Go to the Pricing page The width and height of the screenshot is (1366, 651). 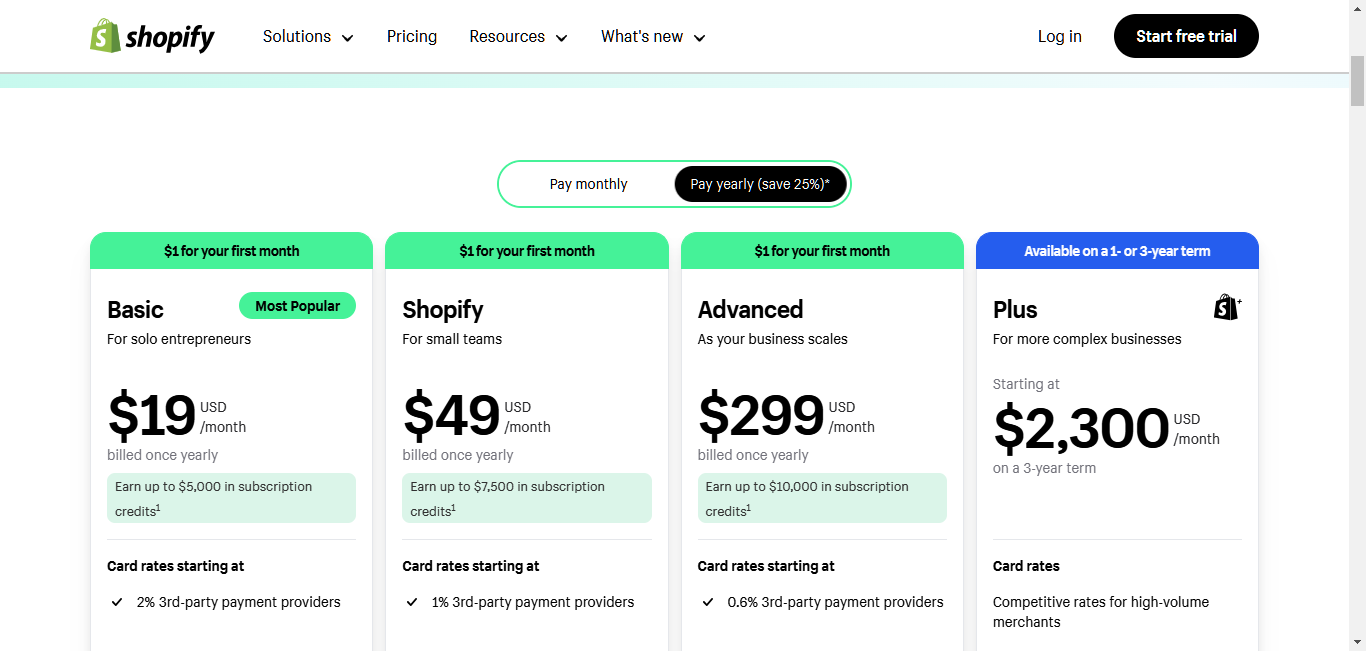pos(412,37)
